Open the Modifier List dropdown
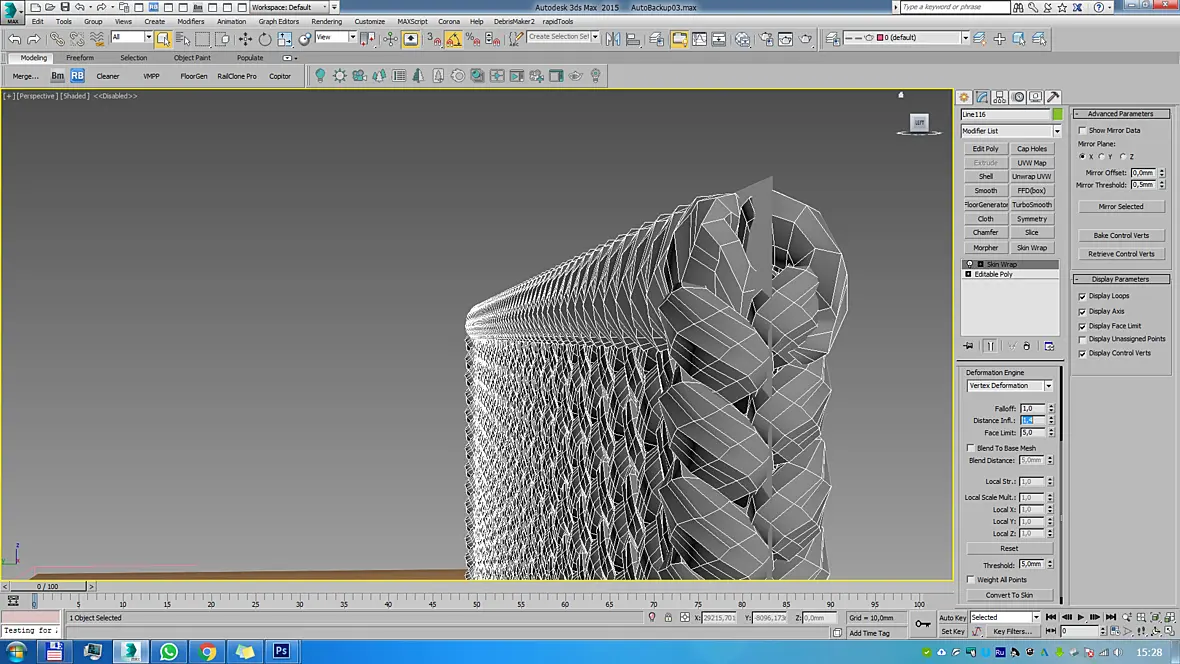Image resolution: width=1180 pixels, height=664 pixels. pyautogui.click(x=1011, y=131)
